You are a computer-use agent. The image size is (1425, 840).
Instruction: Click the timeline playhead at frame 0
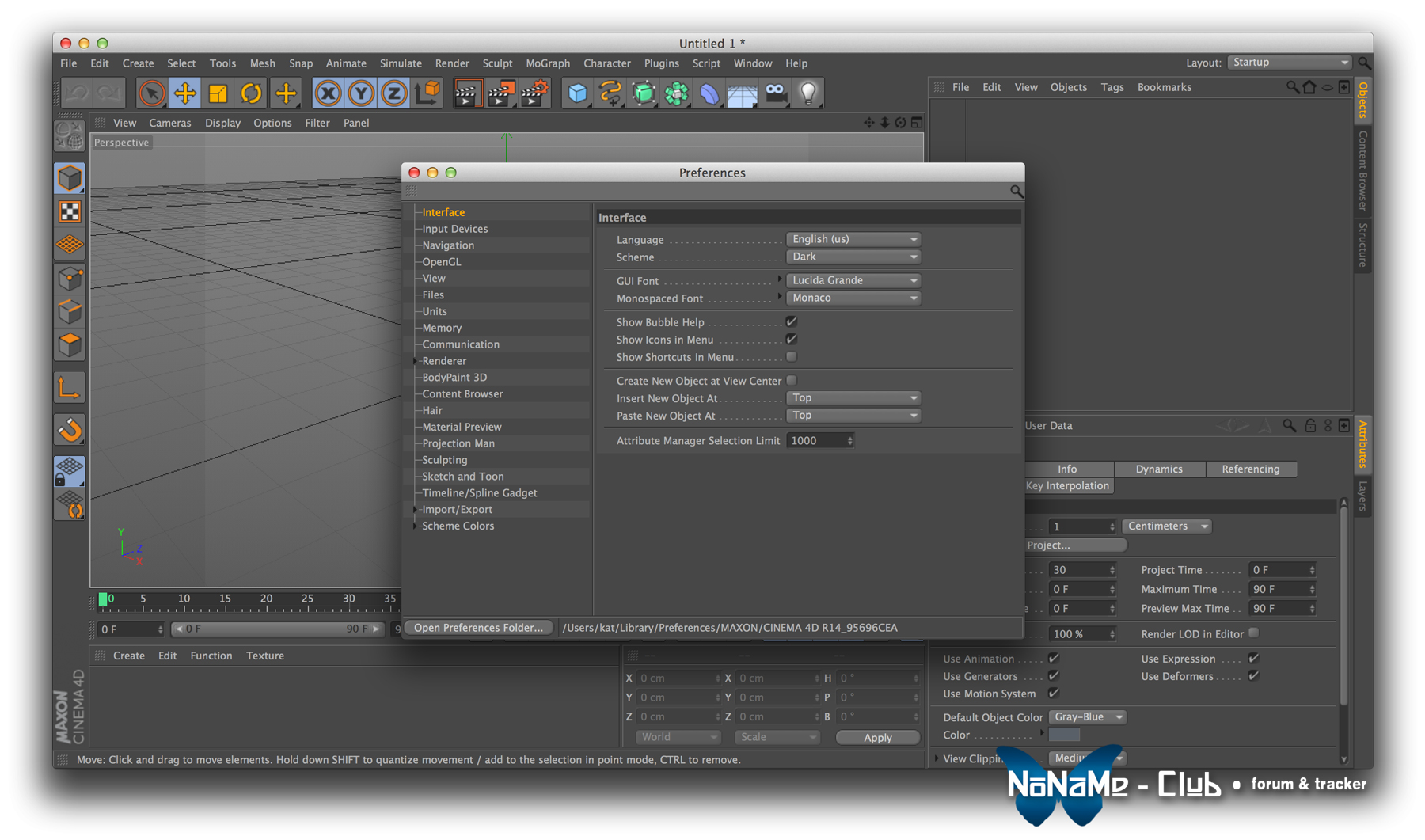point(103,599)
